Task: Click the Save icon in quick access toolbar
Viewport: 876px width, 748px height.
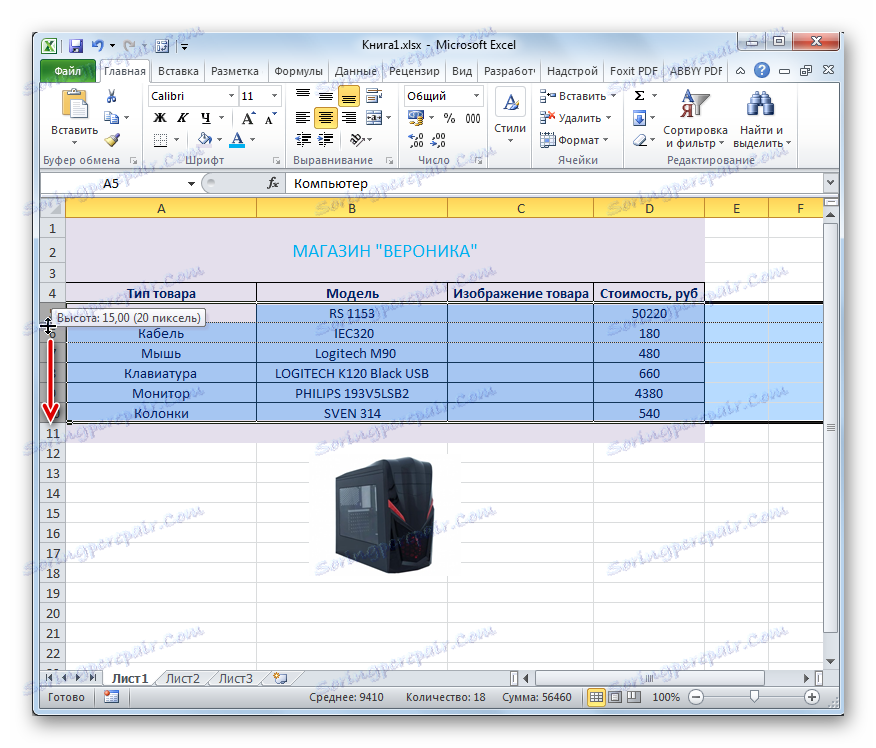Action: point(76,46)
